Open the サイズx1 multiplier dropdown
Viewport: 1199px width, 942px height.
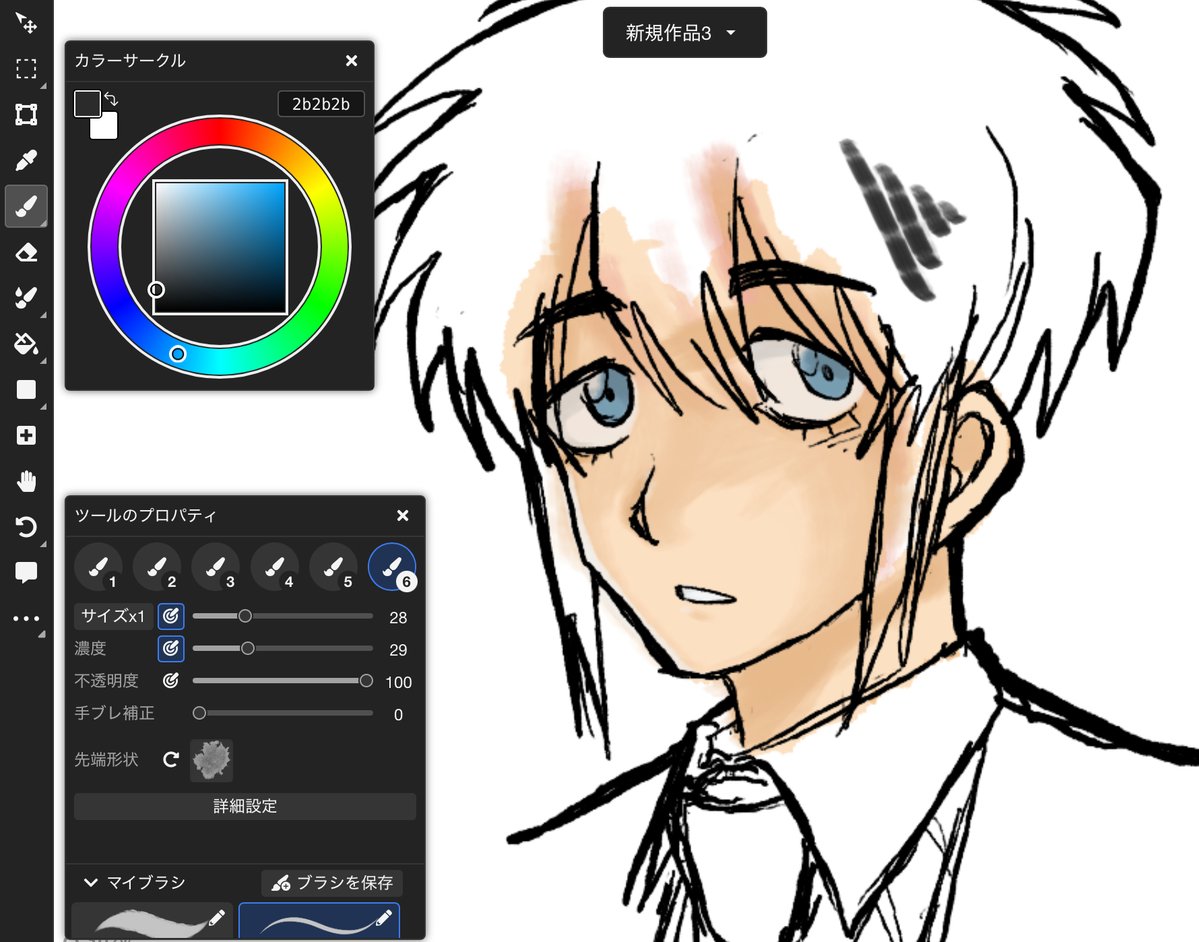click(114, 616)
